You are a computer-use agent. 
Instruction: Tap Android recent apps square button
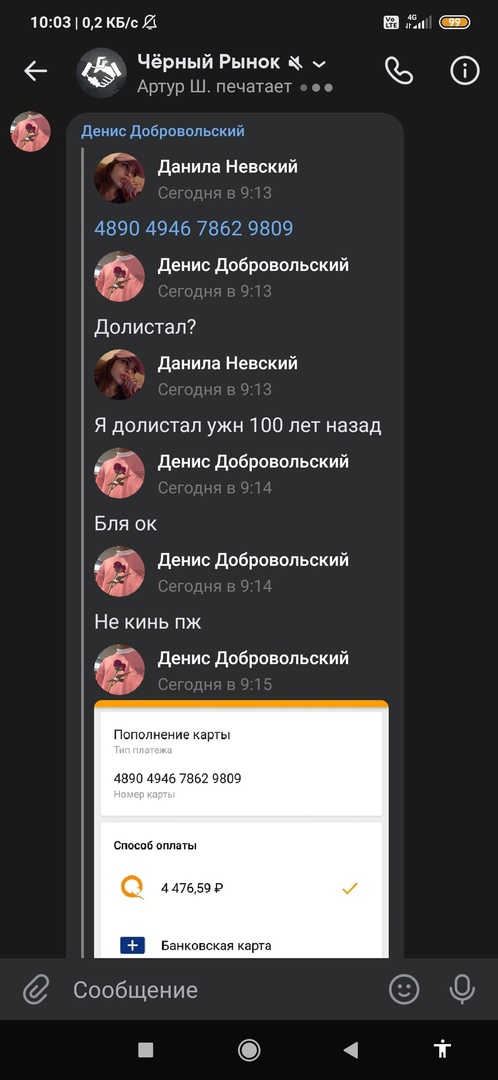point(145,1050)
